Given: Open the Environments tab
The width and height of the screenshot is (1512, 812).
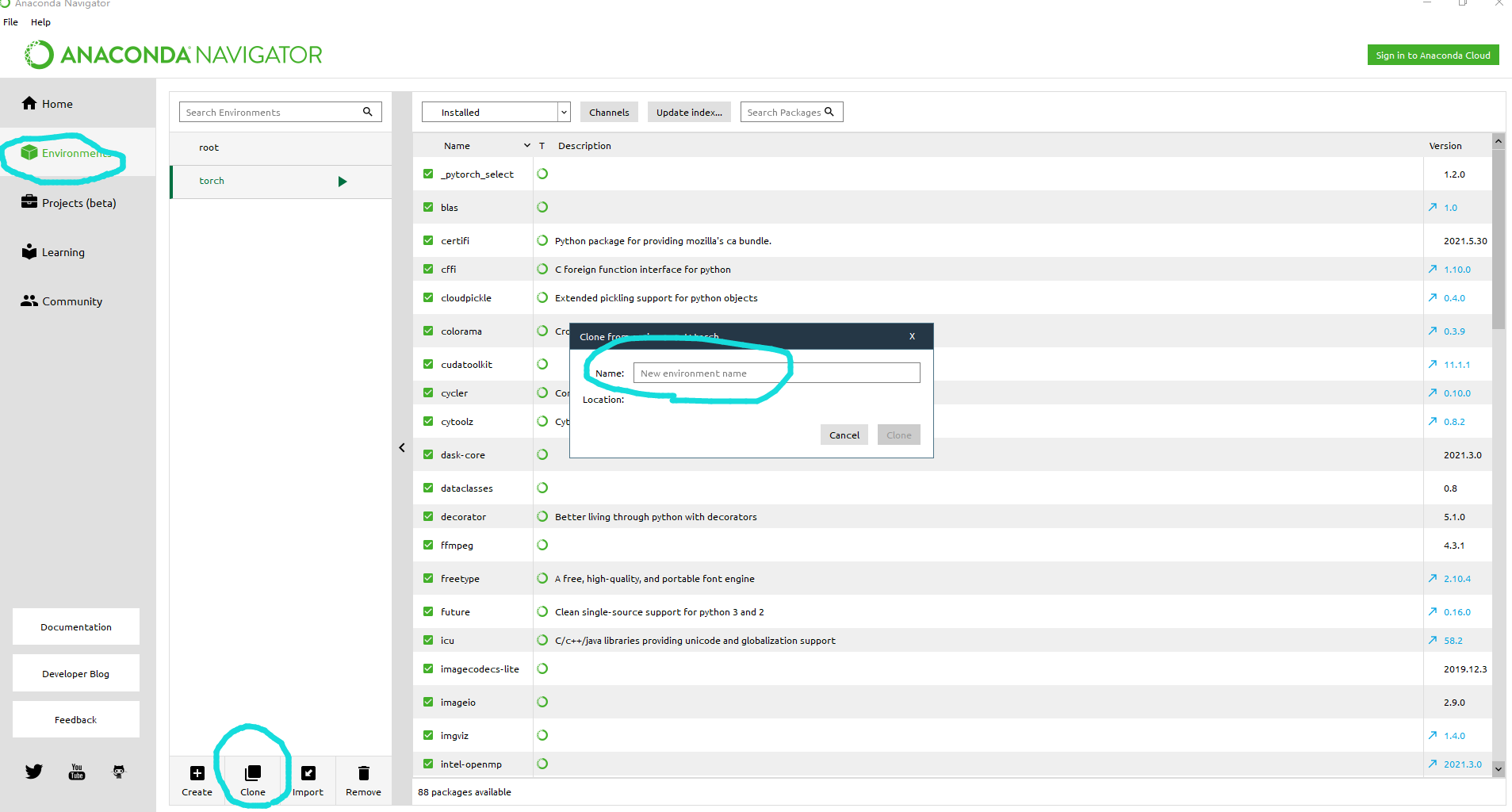Looking at the screenshot, I should (78, 153).
